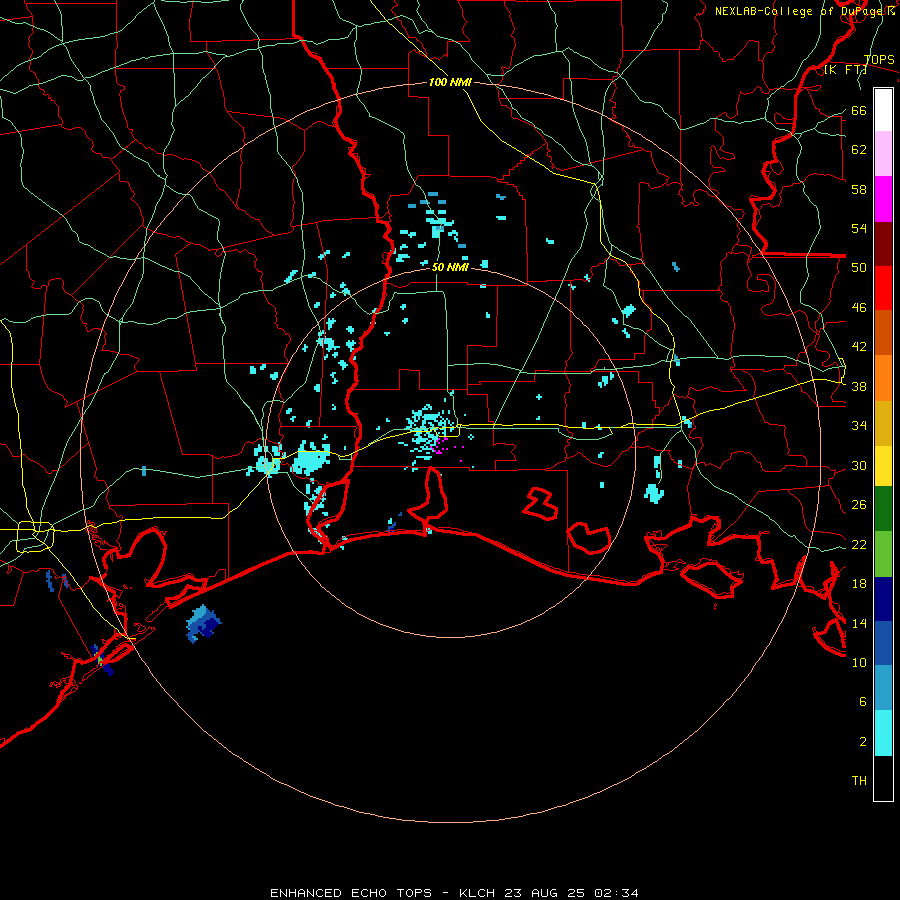Click the legend value '18'

859,584
